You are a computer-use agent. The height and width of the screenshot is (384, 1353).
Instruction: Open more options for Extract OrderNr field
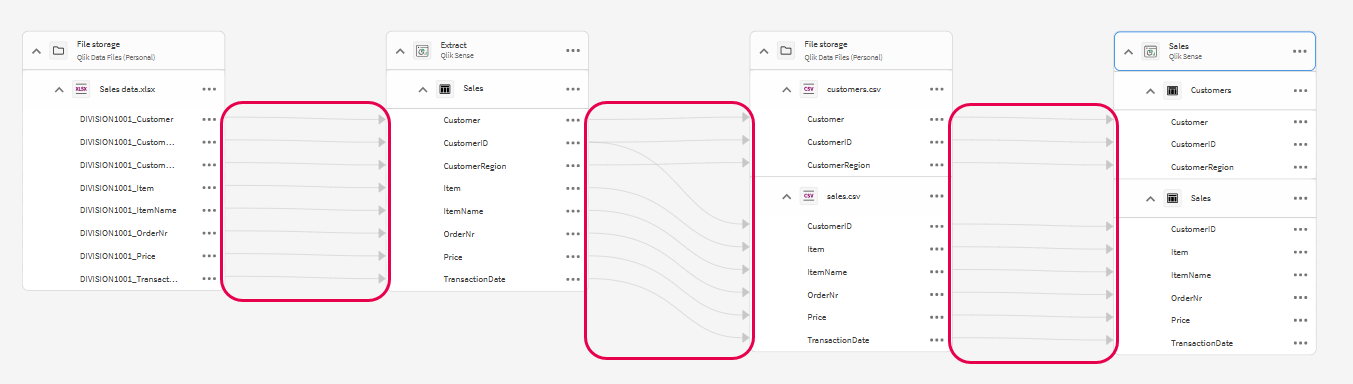point(573,234)
